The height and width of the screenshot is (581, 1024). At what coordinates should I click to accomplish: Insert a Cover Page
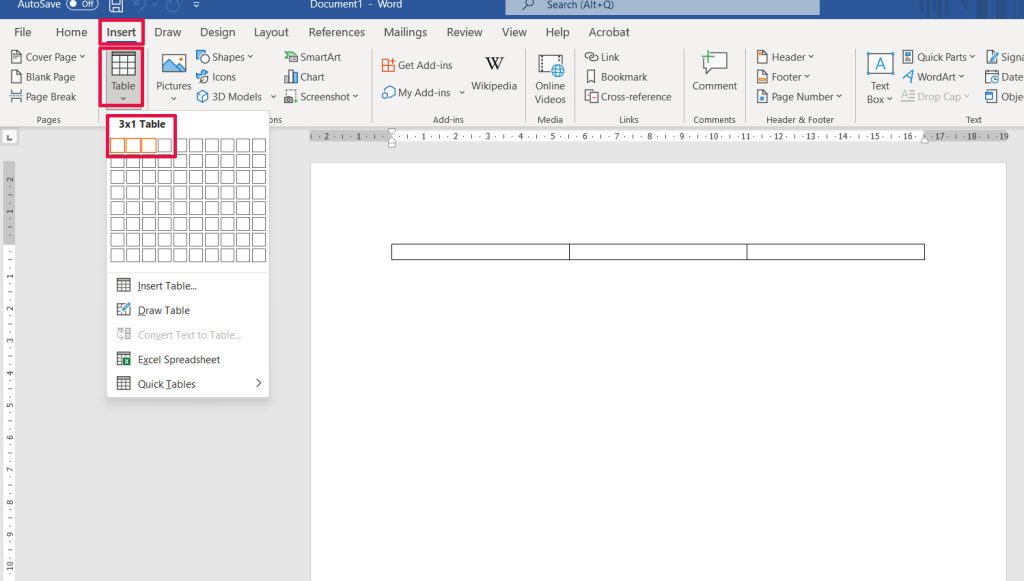coord(48,57)
